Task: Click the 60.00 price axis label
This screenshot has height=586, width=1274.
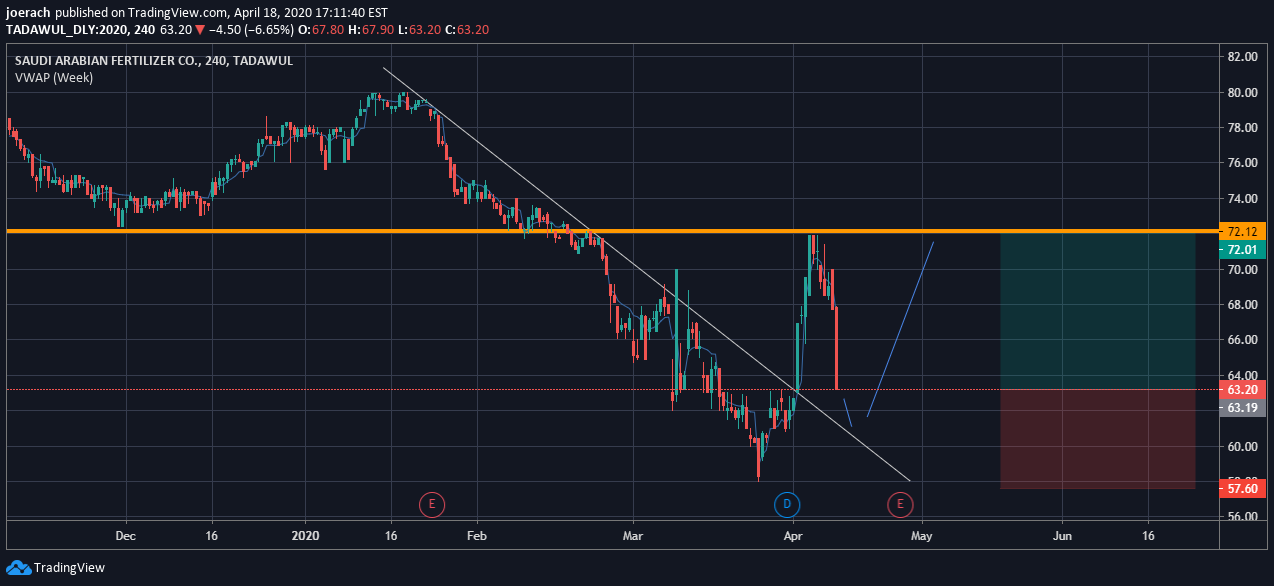Action: (1242, 446)
